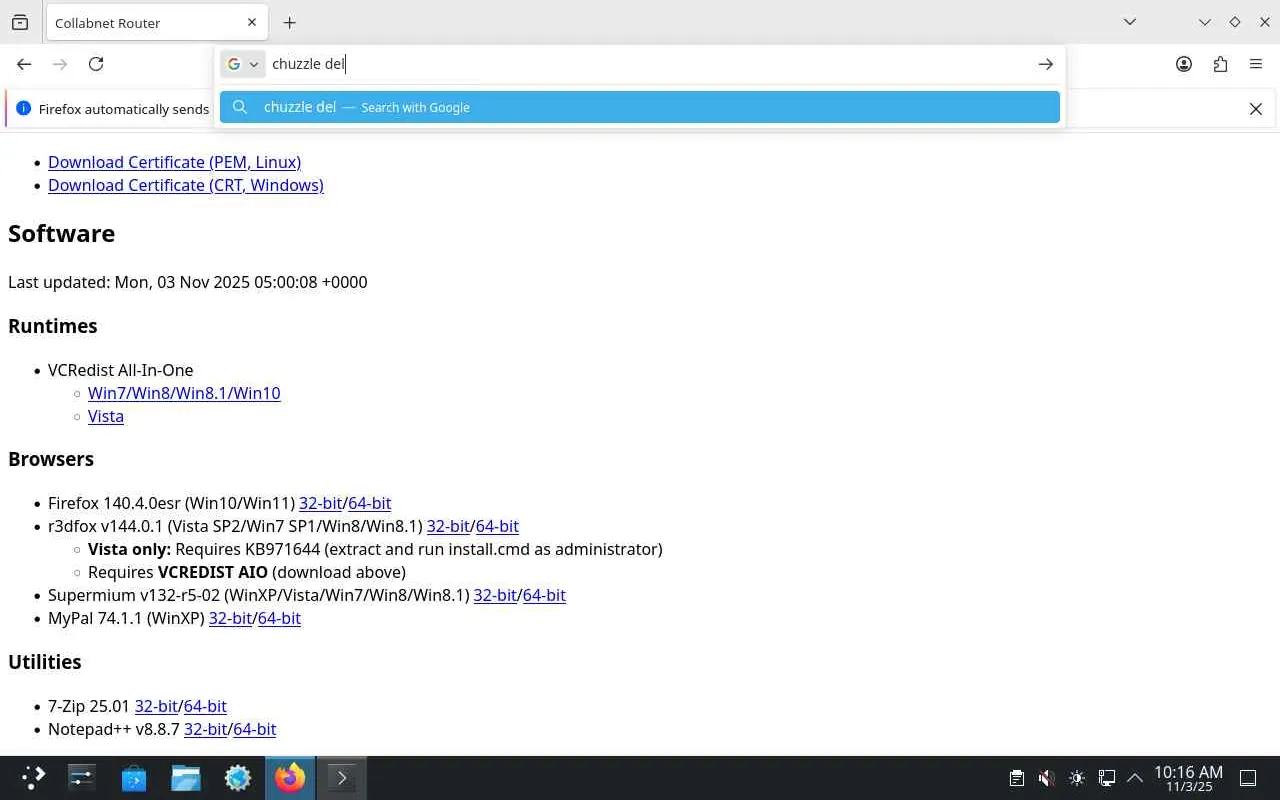Click the 'Runtimes' heading
Screen dimensions: 1280x800
[53, 326]
